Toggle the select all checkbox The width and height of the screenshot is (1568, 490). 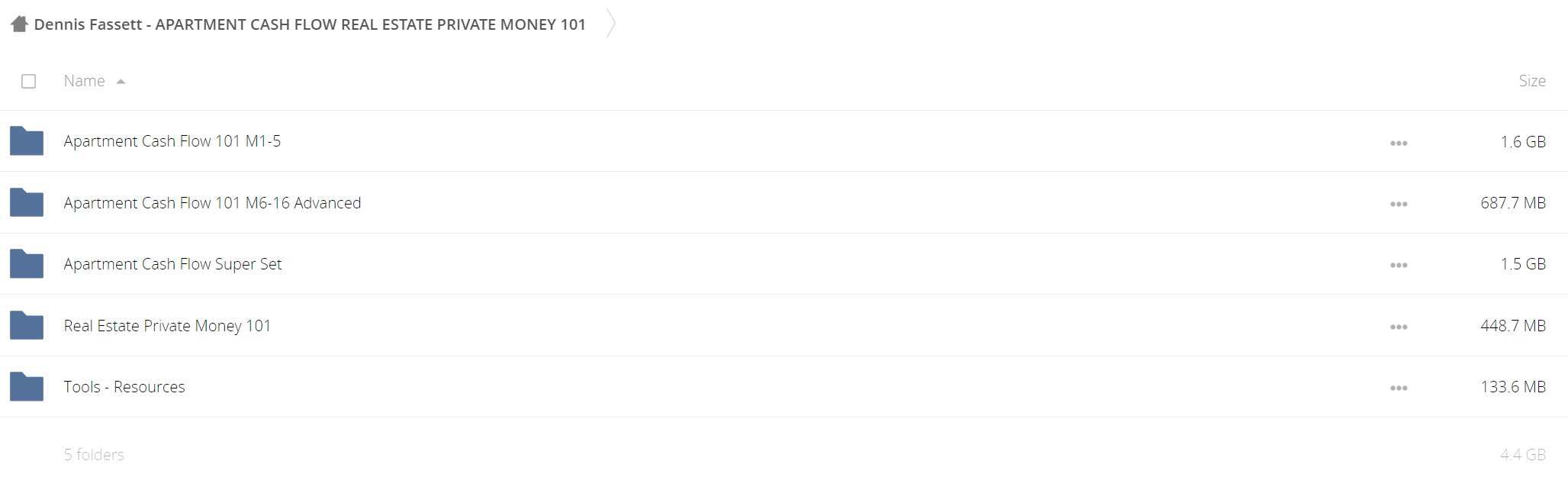click(29, 81)
